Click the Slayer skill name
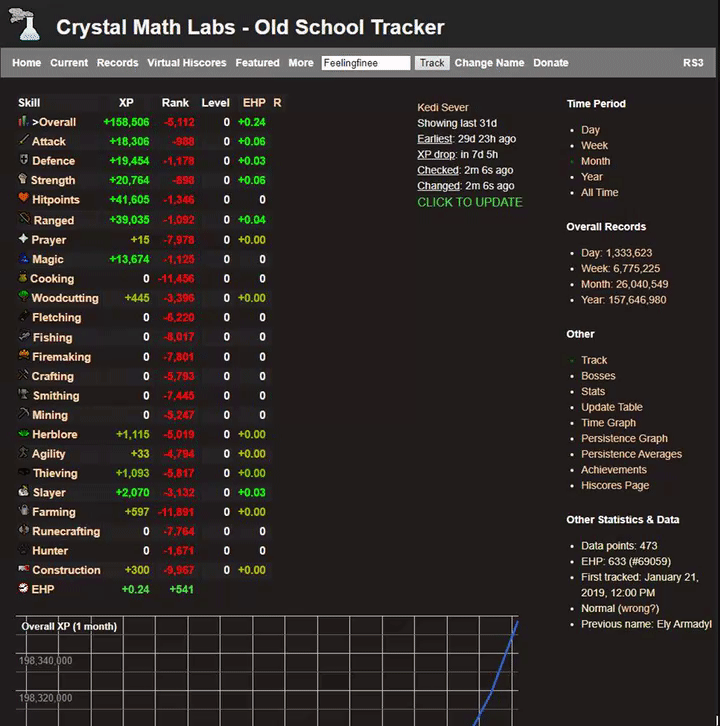720x726 pixels. tap(49, 493)
